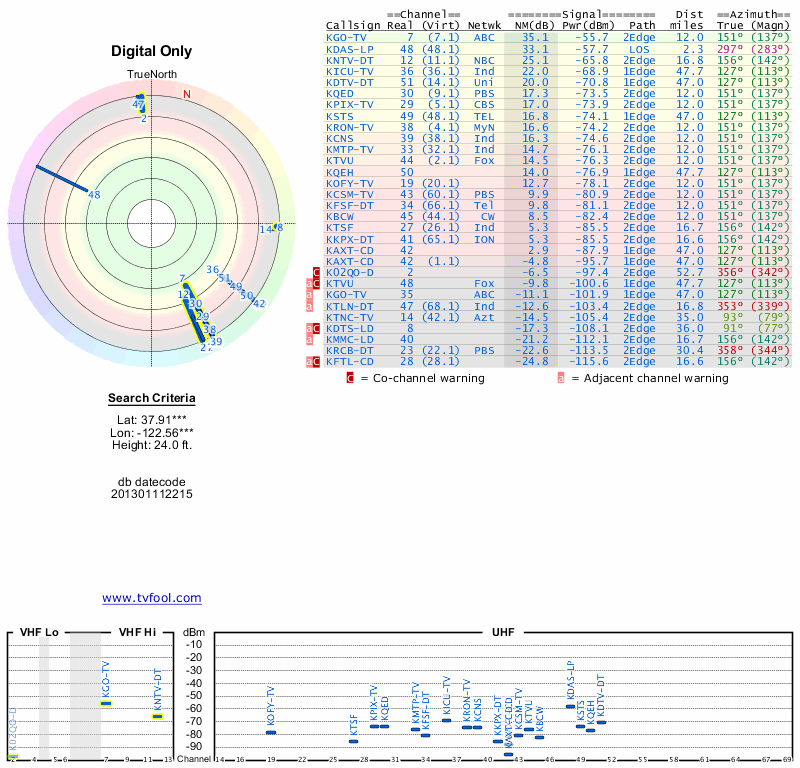
Task: Click the warning icon beside KFTL-CD
Action: click(x=317, y=361)
